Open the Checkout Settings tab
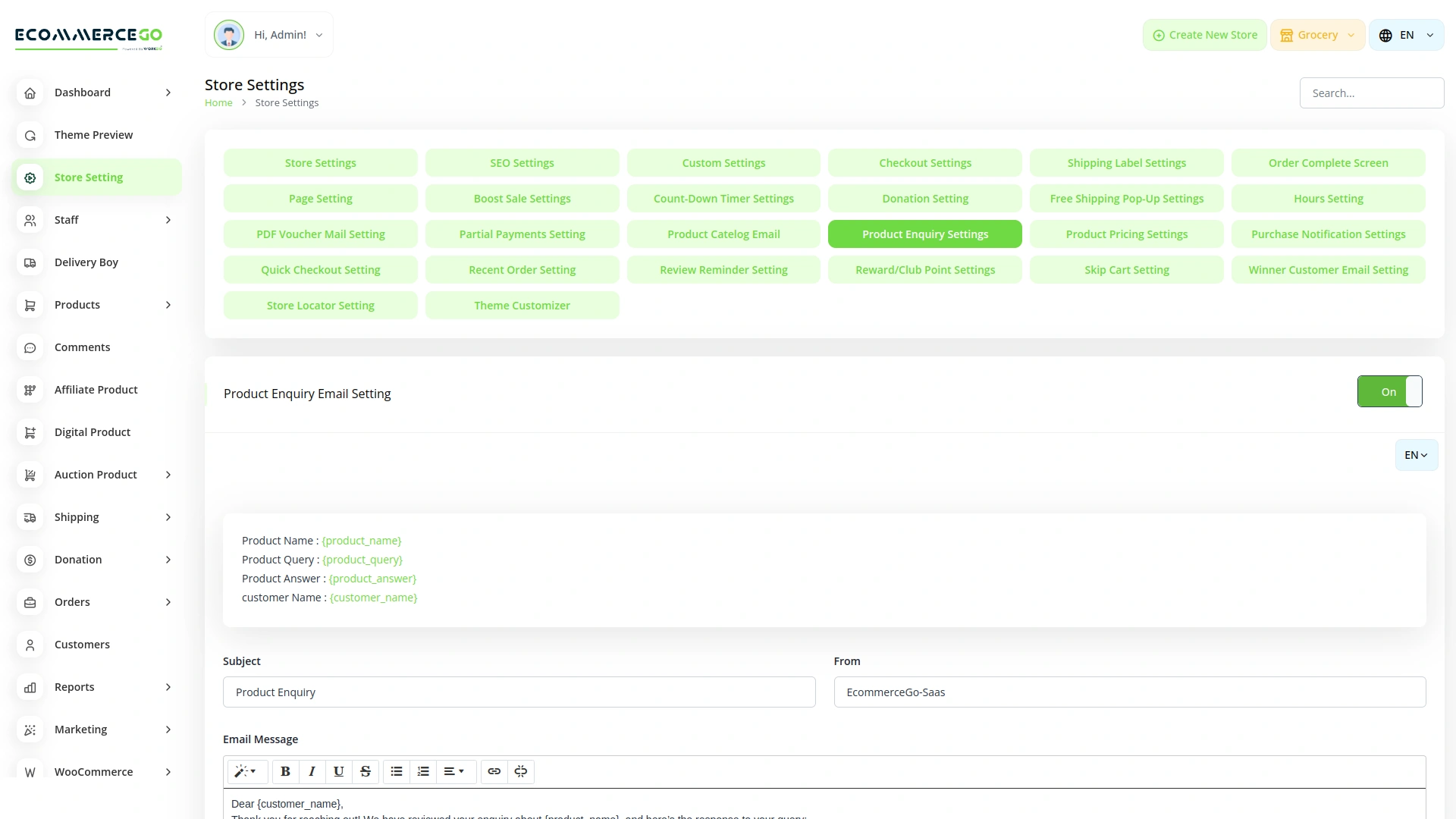 click(x=924, y=163)
